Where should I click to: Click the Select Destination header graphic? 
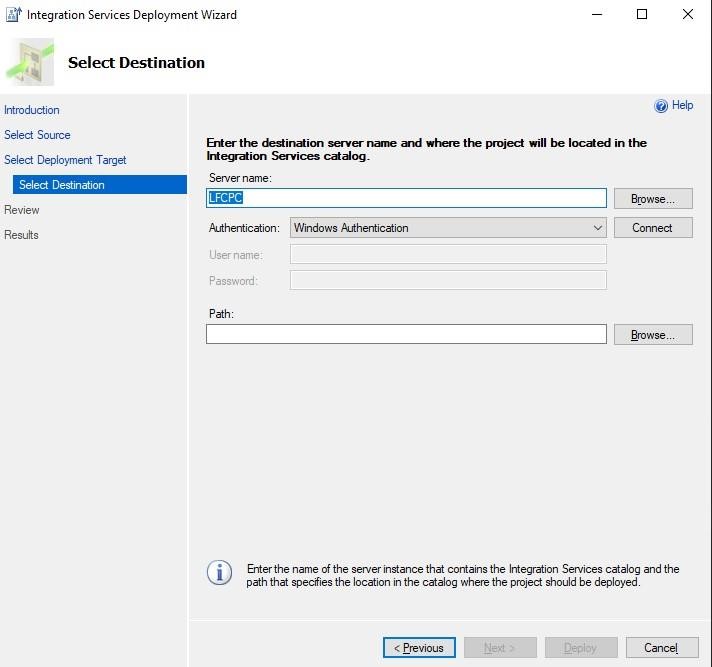[30, 62]
